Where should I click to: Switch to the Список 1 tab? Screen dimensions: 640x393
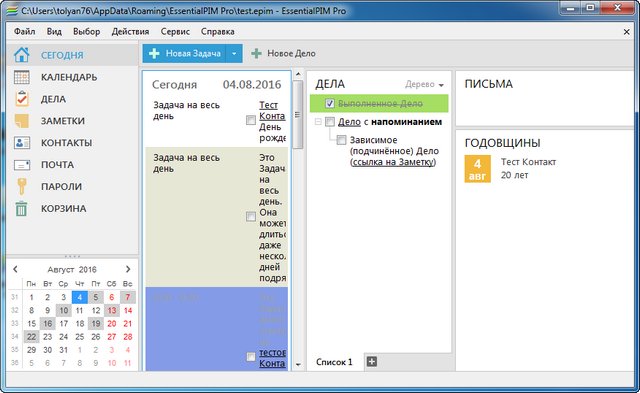click(334, 362)
